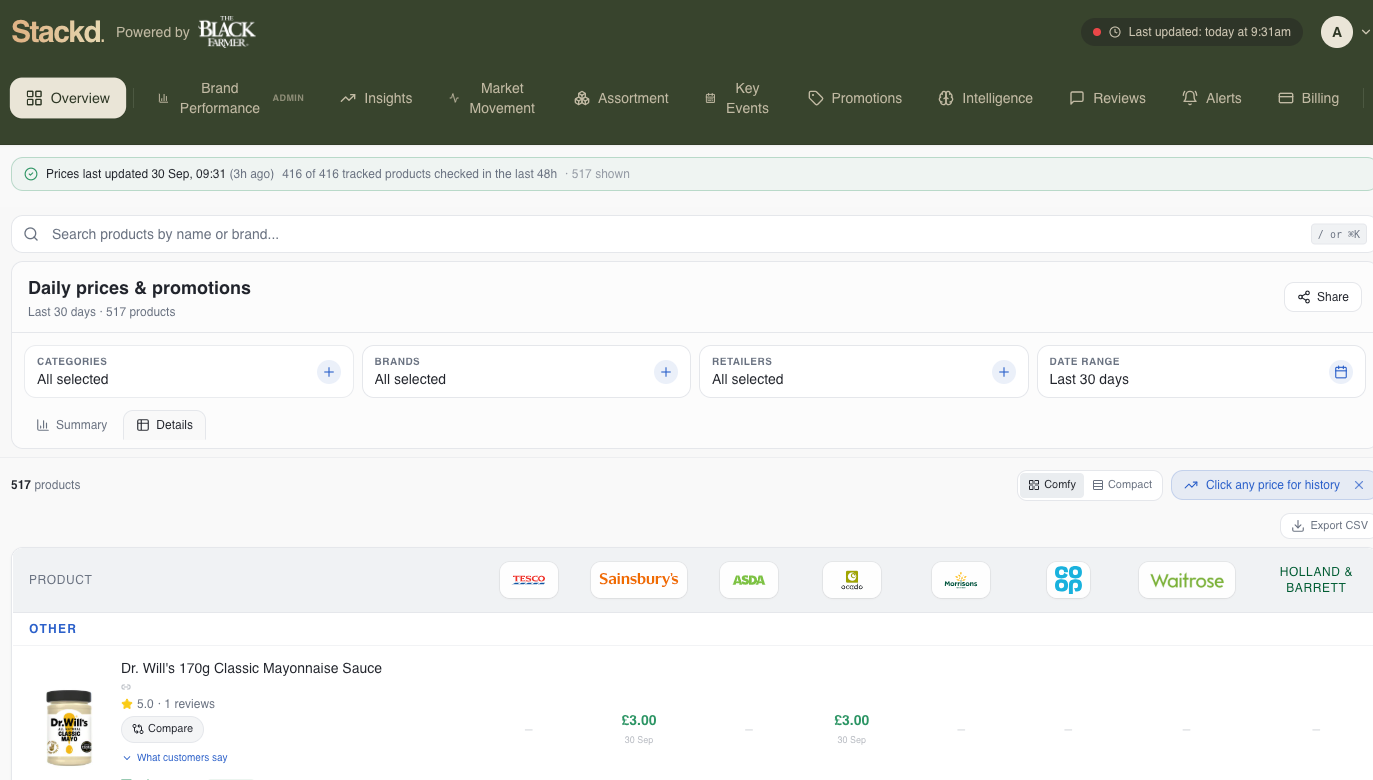The width and height of the screenshot is (1373, 780).
Task: Click the Morrisons column logo
Action: coord(961,580)
